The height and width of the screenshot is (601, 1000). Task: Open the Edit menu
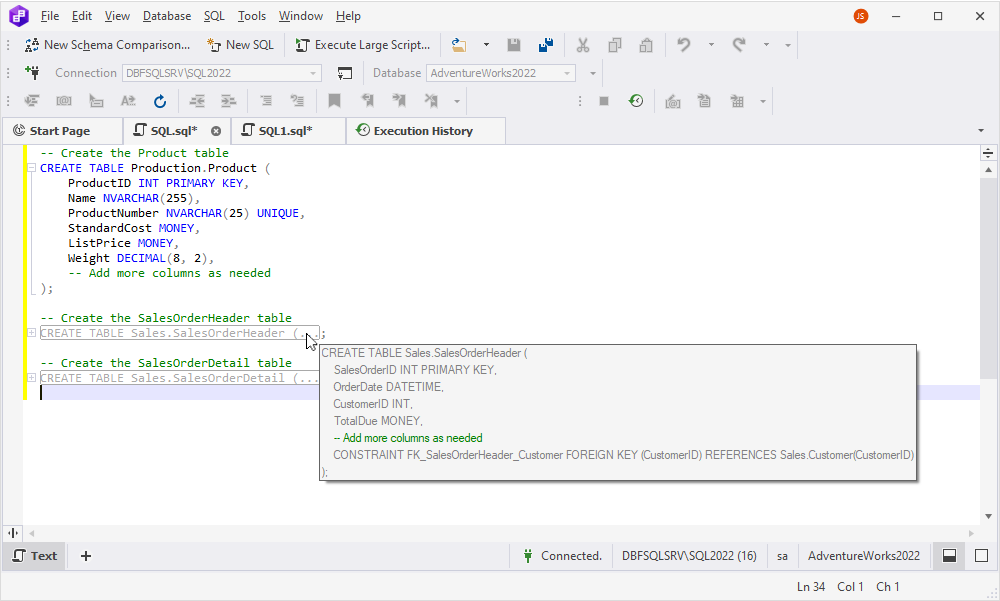pos(81,16)
